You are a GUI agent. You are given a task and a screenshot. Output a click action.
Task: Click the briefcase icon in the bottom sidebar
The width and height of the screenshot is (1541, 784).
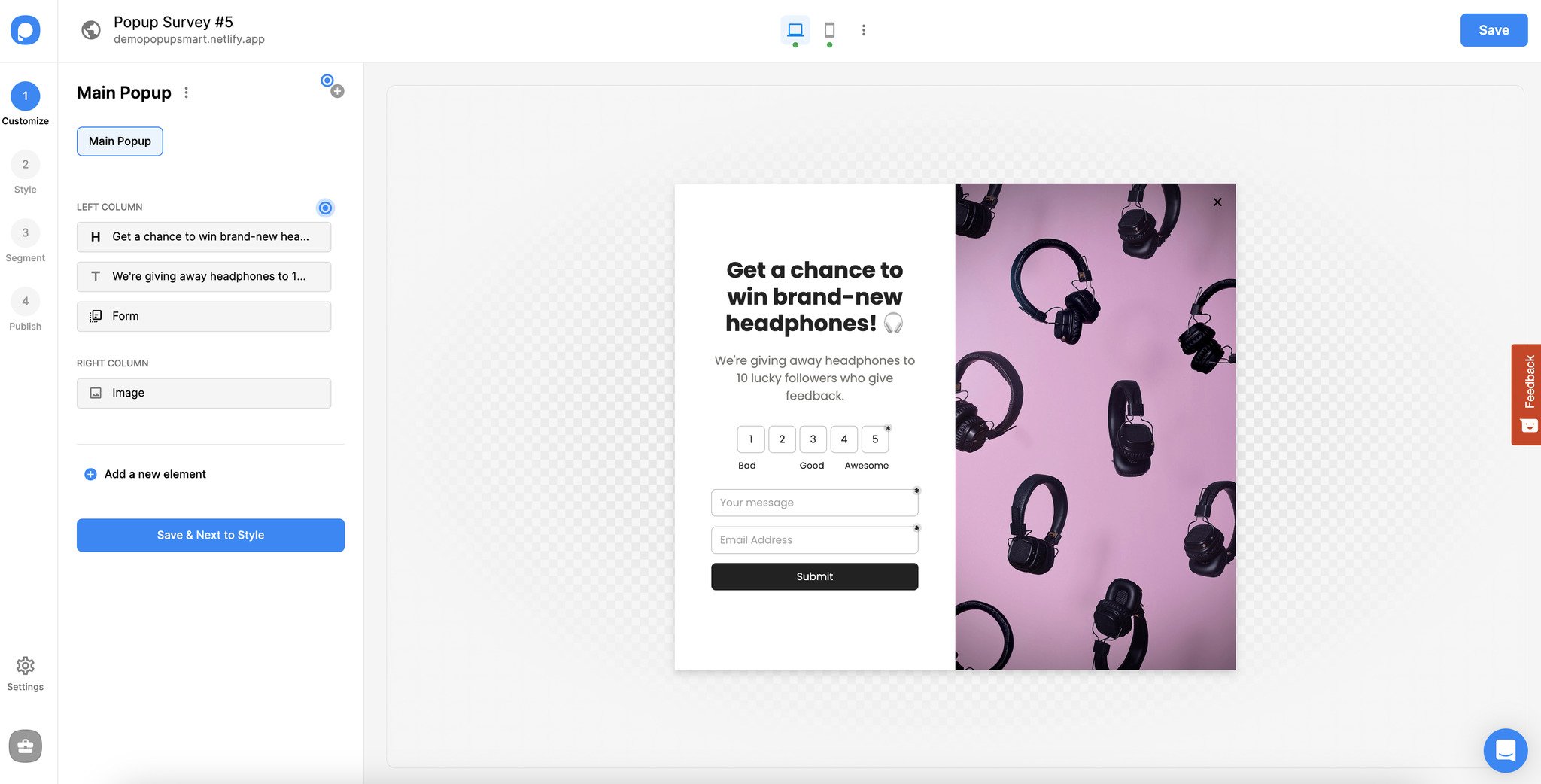(x=26, y=746)
